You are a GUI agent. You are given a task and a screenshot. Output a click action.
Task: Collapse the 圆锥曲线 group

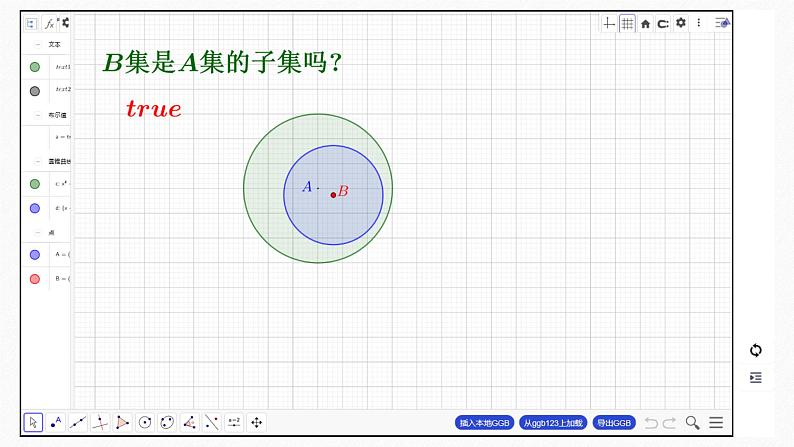37,161
